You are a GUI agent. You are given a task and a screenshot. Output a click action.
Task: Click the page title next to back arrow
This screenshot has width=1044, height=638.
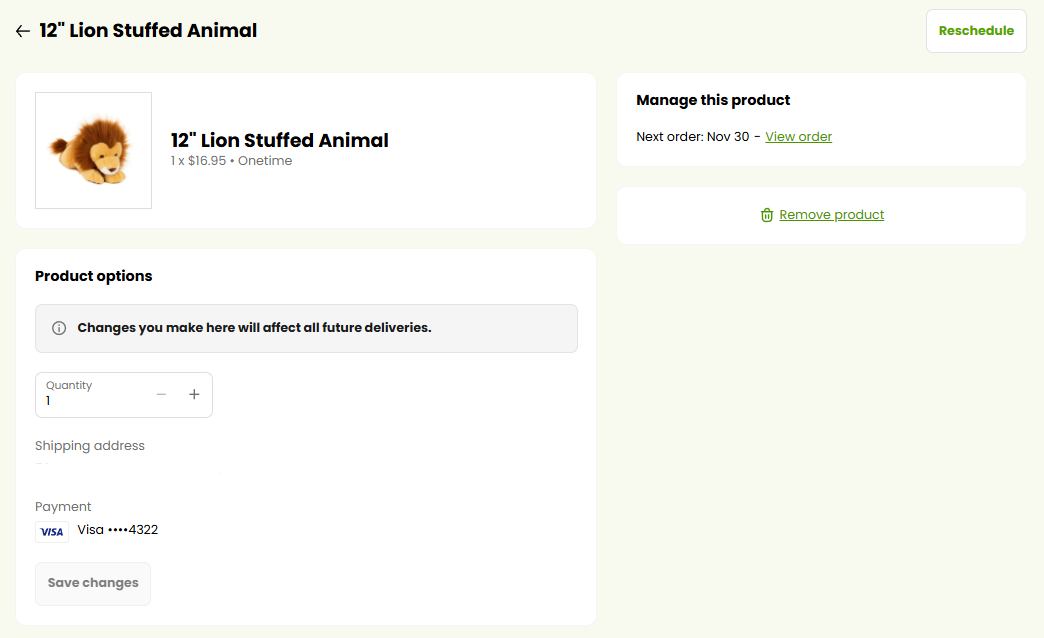point(148,31)
